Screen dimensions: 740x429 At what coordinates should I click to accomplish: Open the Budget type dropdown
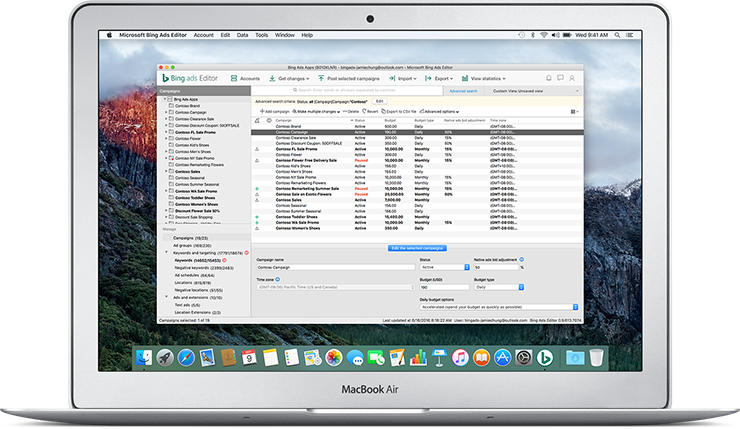point(499,287)
